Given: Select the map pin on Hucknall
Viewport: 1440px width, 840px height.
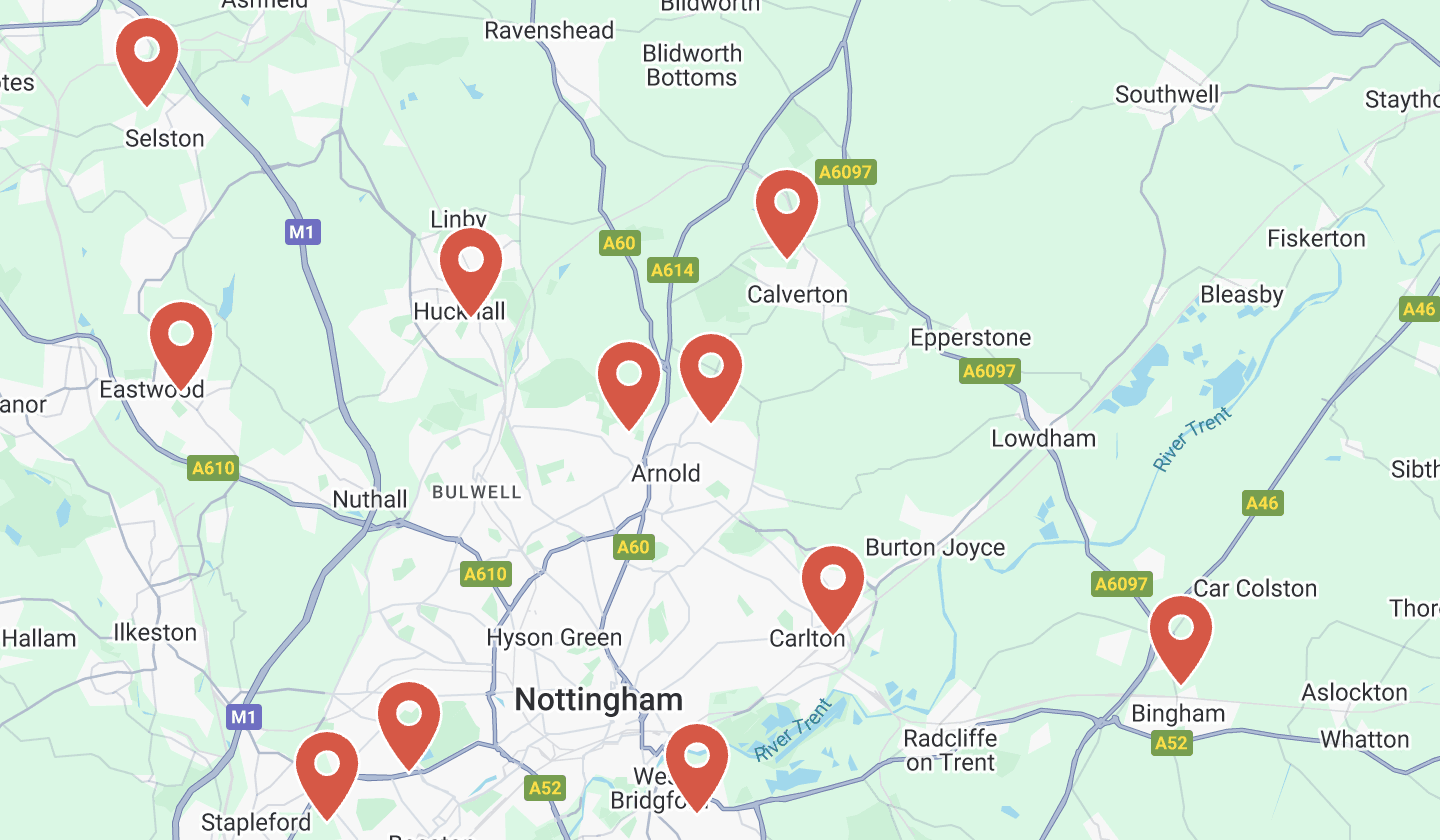Looking at the screenshot, I should coord(471,270).
